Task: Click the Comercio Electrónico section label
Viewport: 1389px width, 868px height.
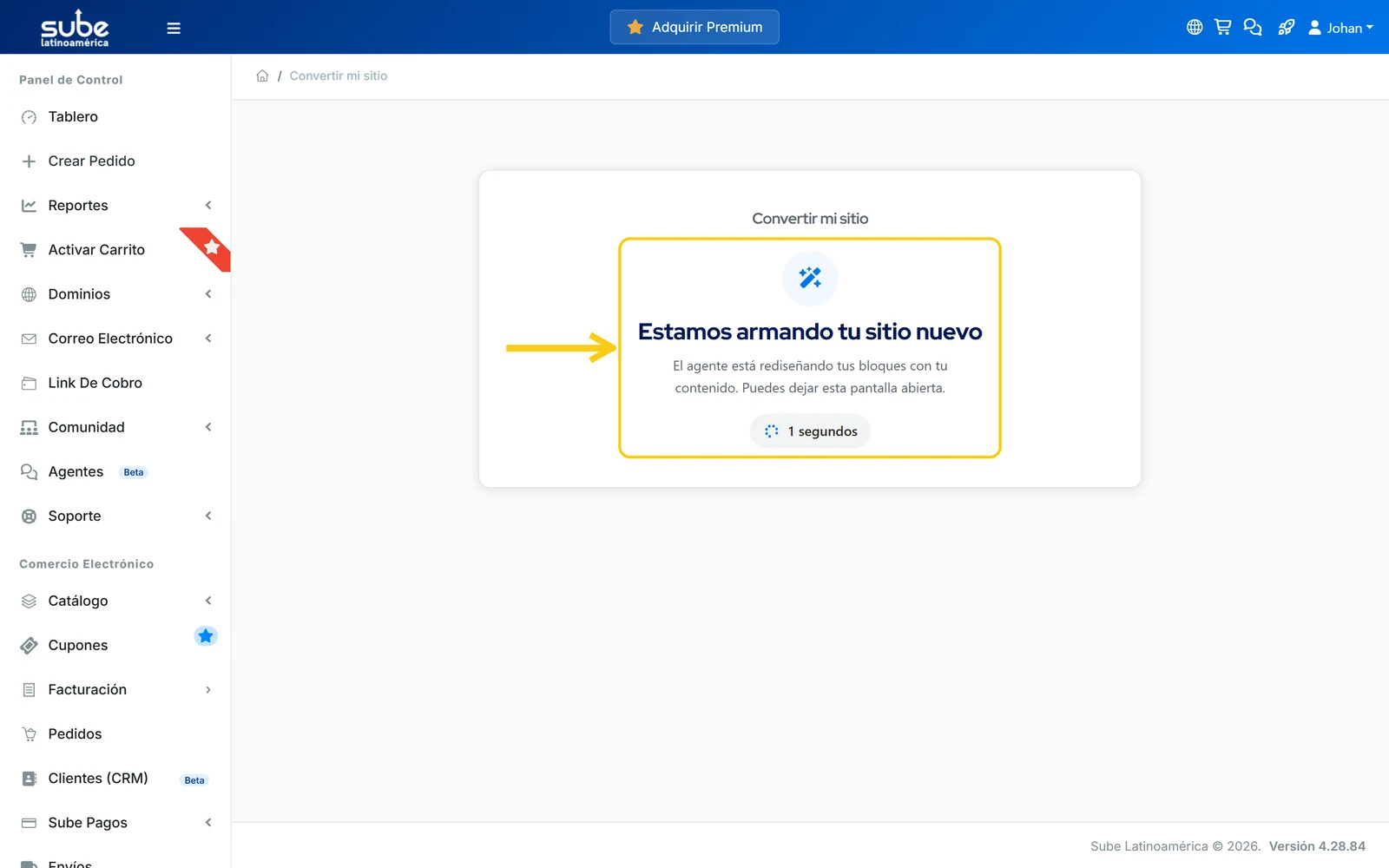Action: (x=87, y=564)
